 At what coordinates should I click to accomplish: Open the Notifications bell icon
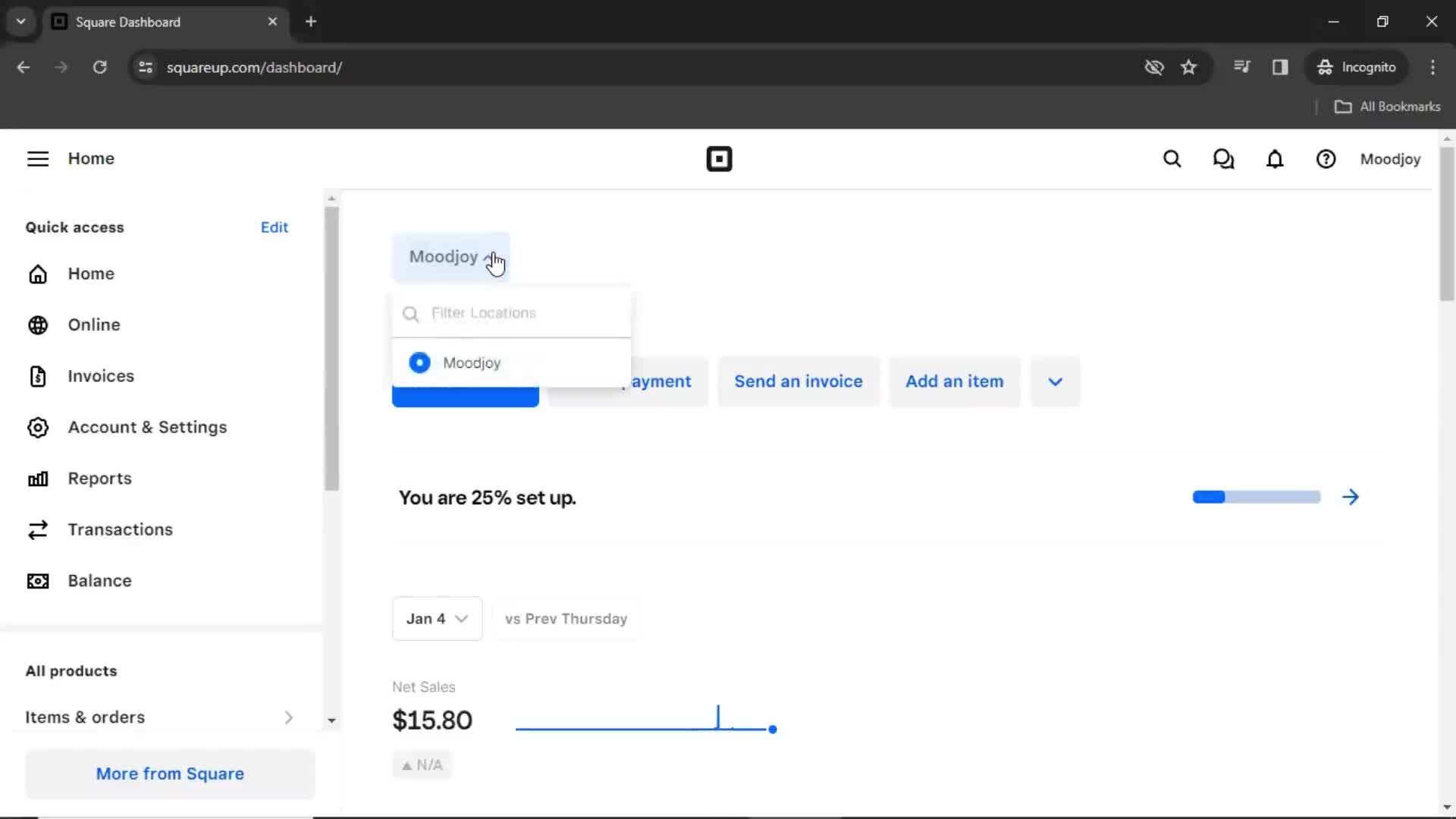click(x=1275, y=158)
